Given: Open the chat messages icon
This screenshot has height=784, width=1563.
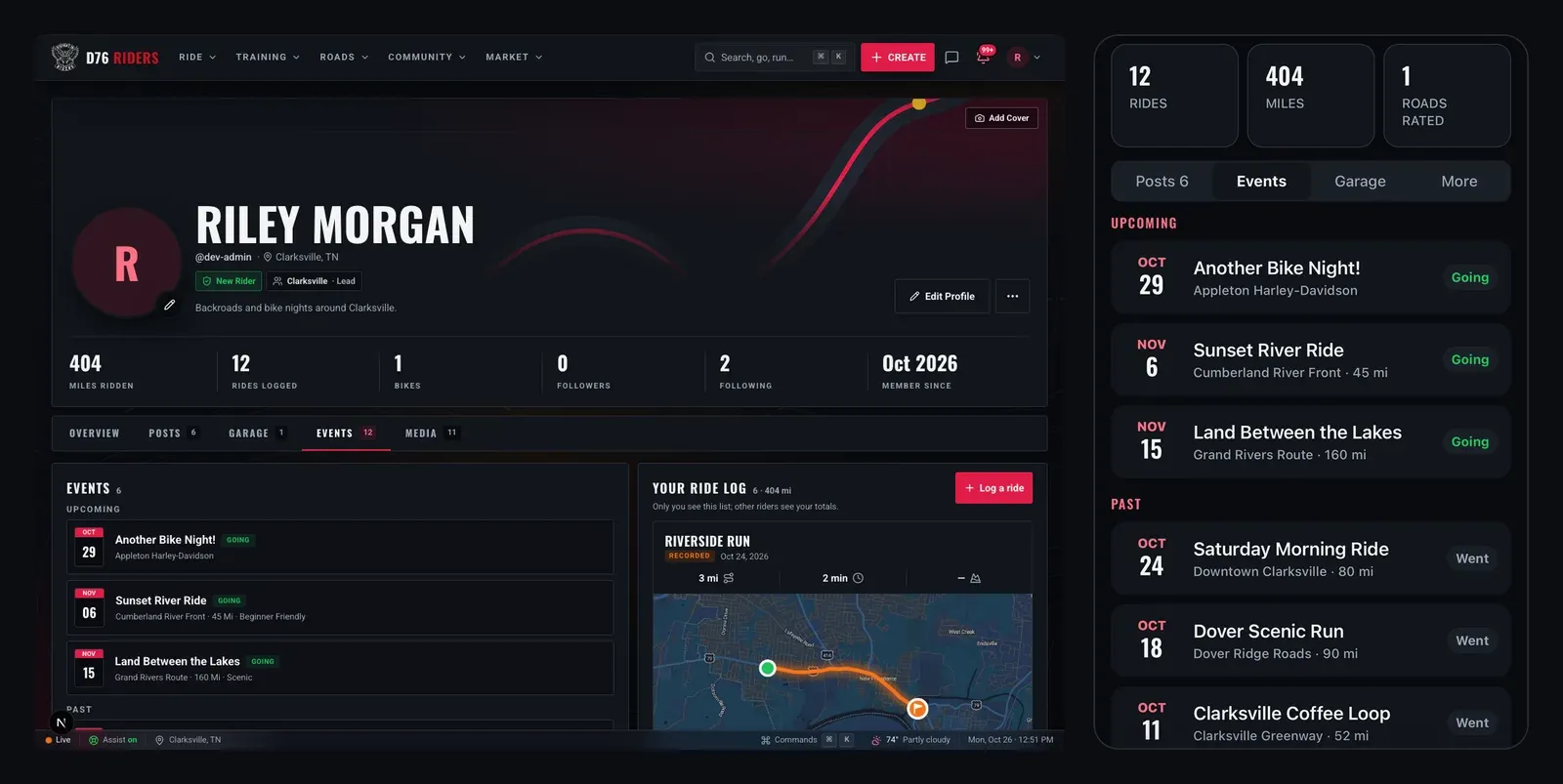Looking at the screenshot, I should (951, 58).
